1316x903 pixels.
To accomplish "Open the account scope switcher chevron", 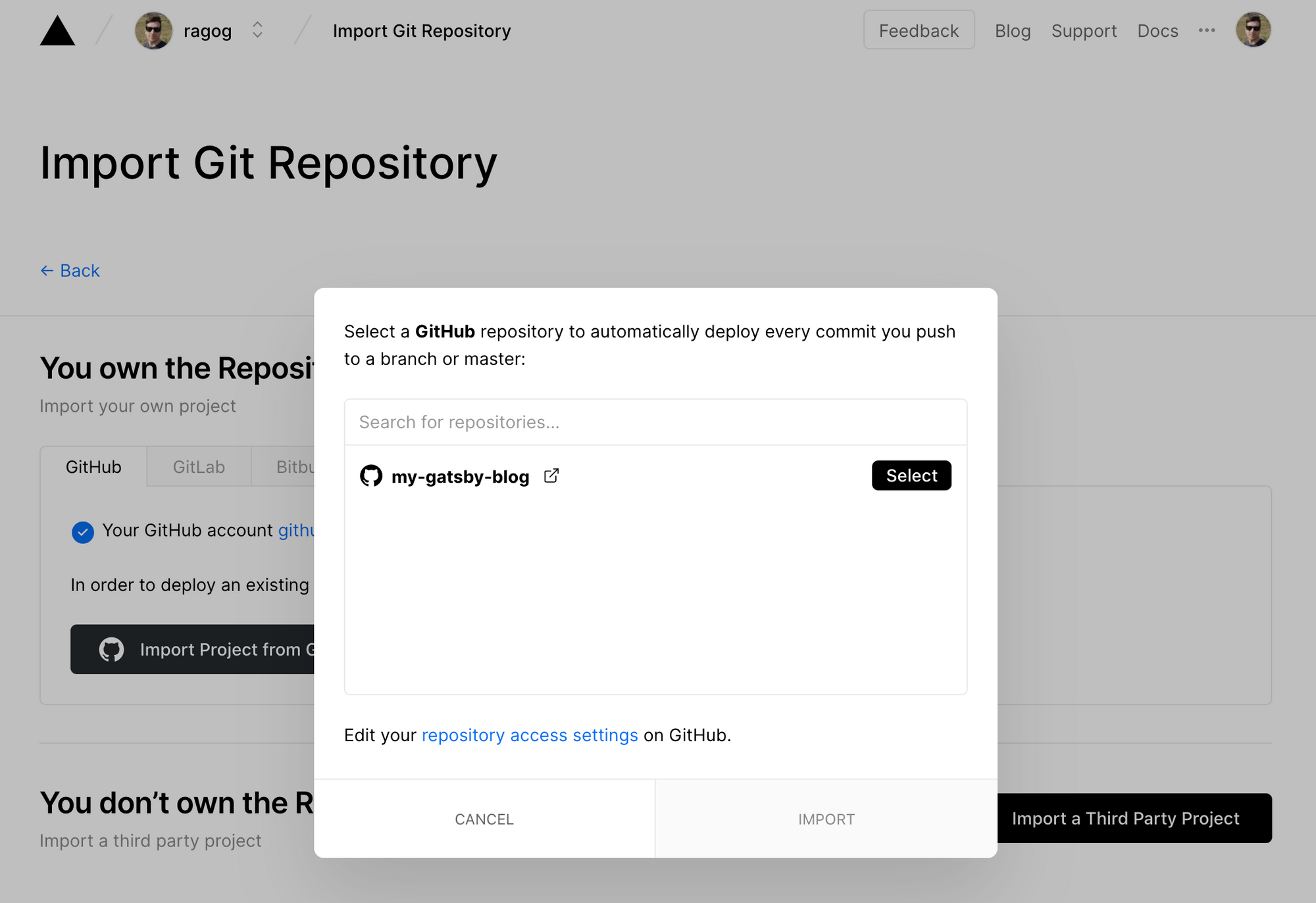I will click(257, 30).
